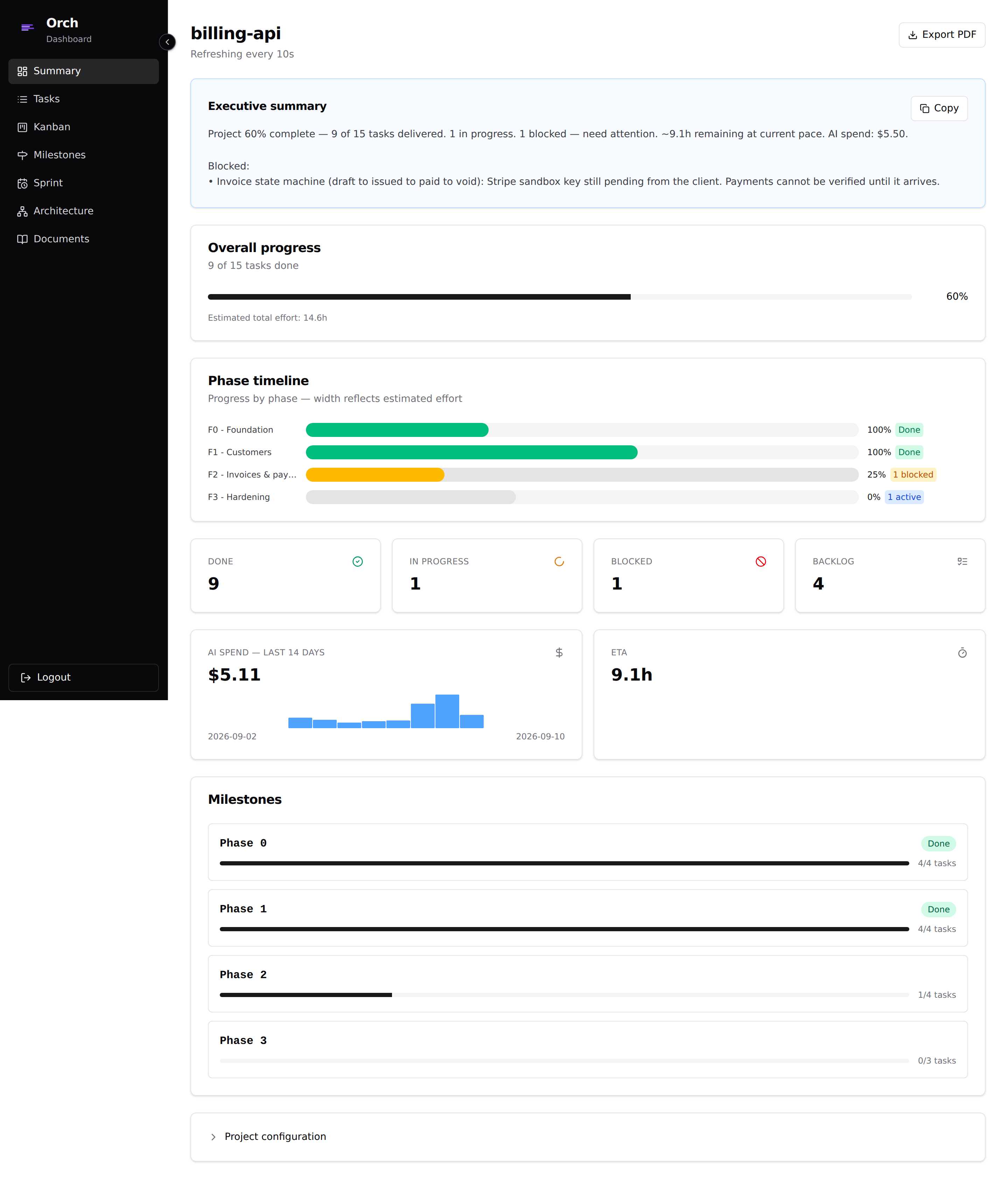
Task: Collapse the sidebar with the chevron button
Action: (x=167, y=42)
